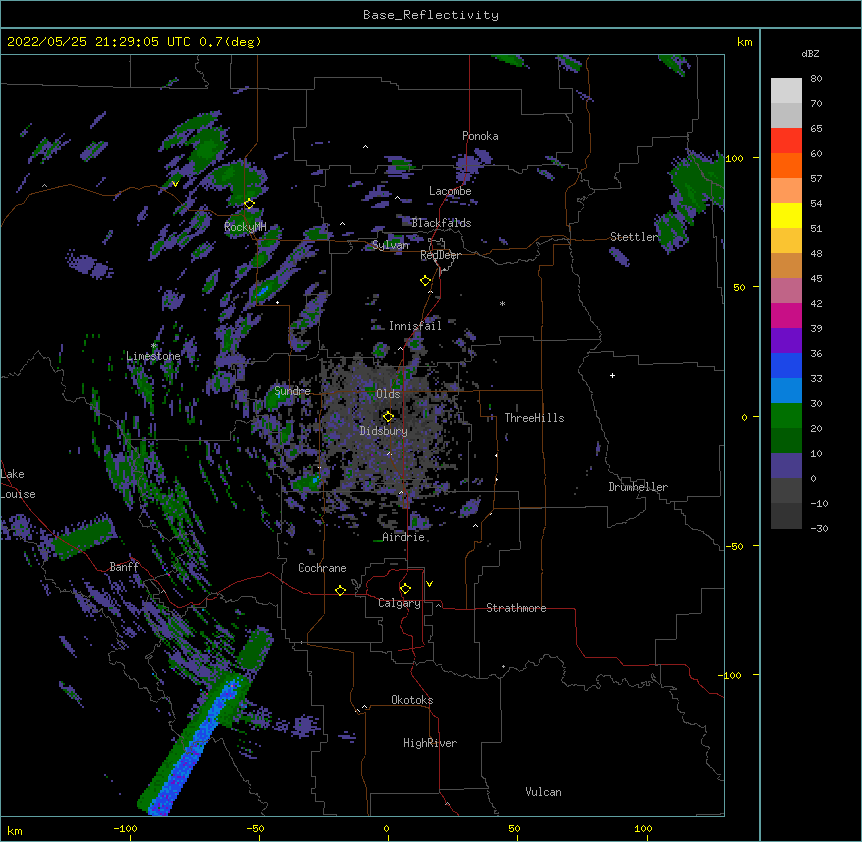
Task: Click the yellow diamond marker beside RockyMH
Action: pyautogui.click(x=249, y=204)
